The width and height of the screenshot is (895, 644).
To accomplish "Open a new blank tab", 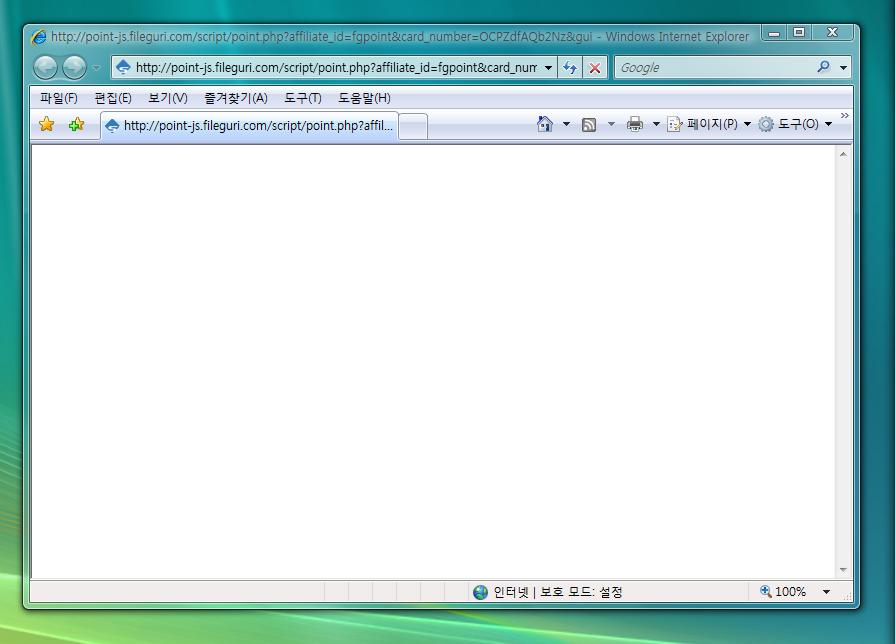I will click(413, 126).
